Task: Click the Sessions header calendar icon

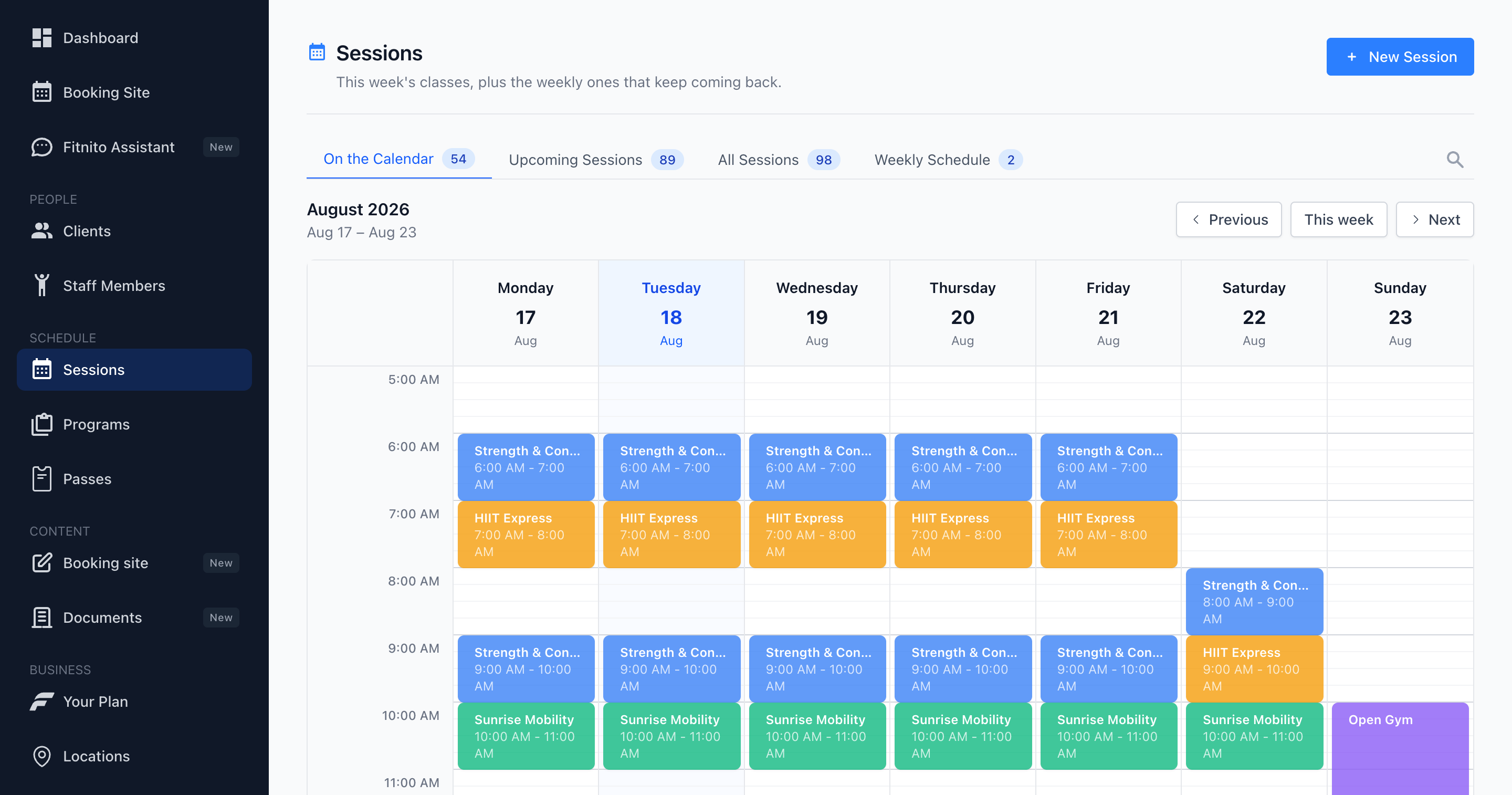Action: point(317,53)
